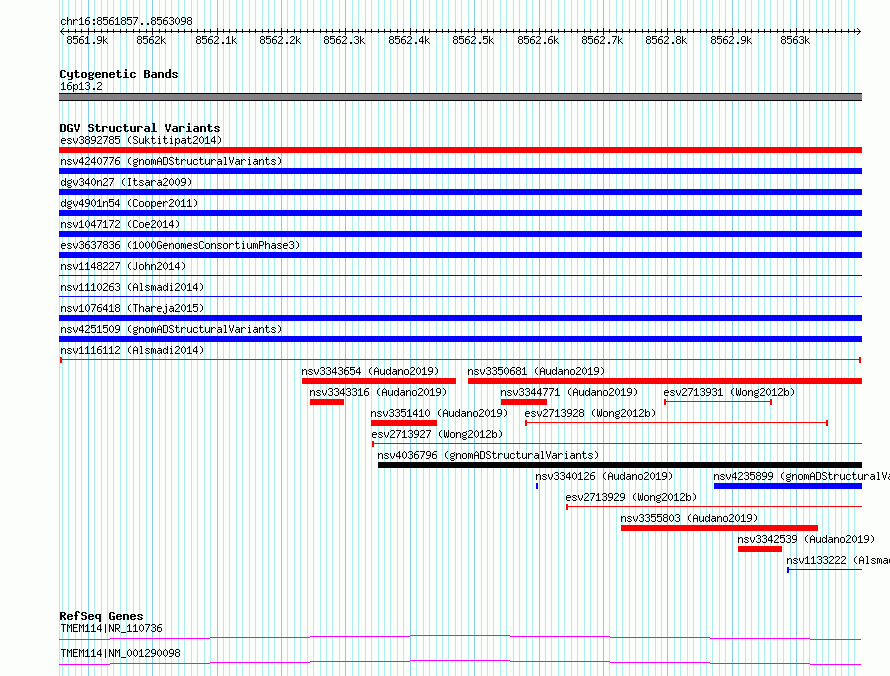
Task: Click the 8561.9k ruler tick label
Action: point(87,40)
